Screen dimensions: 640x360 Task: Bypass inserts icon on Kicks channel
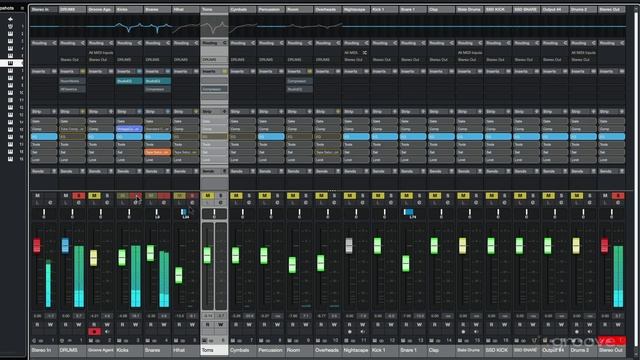(139, 71)
